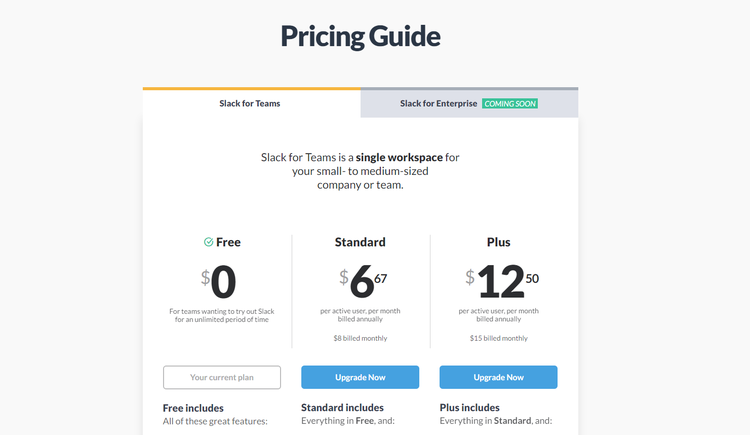Click the Pricing Guide title
The width and height of the screenshot is (750, 435).
[x=360, y=36]
